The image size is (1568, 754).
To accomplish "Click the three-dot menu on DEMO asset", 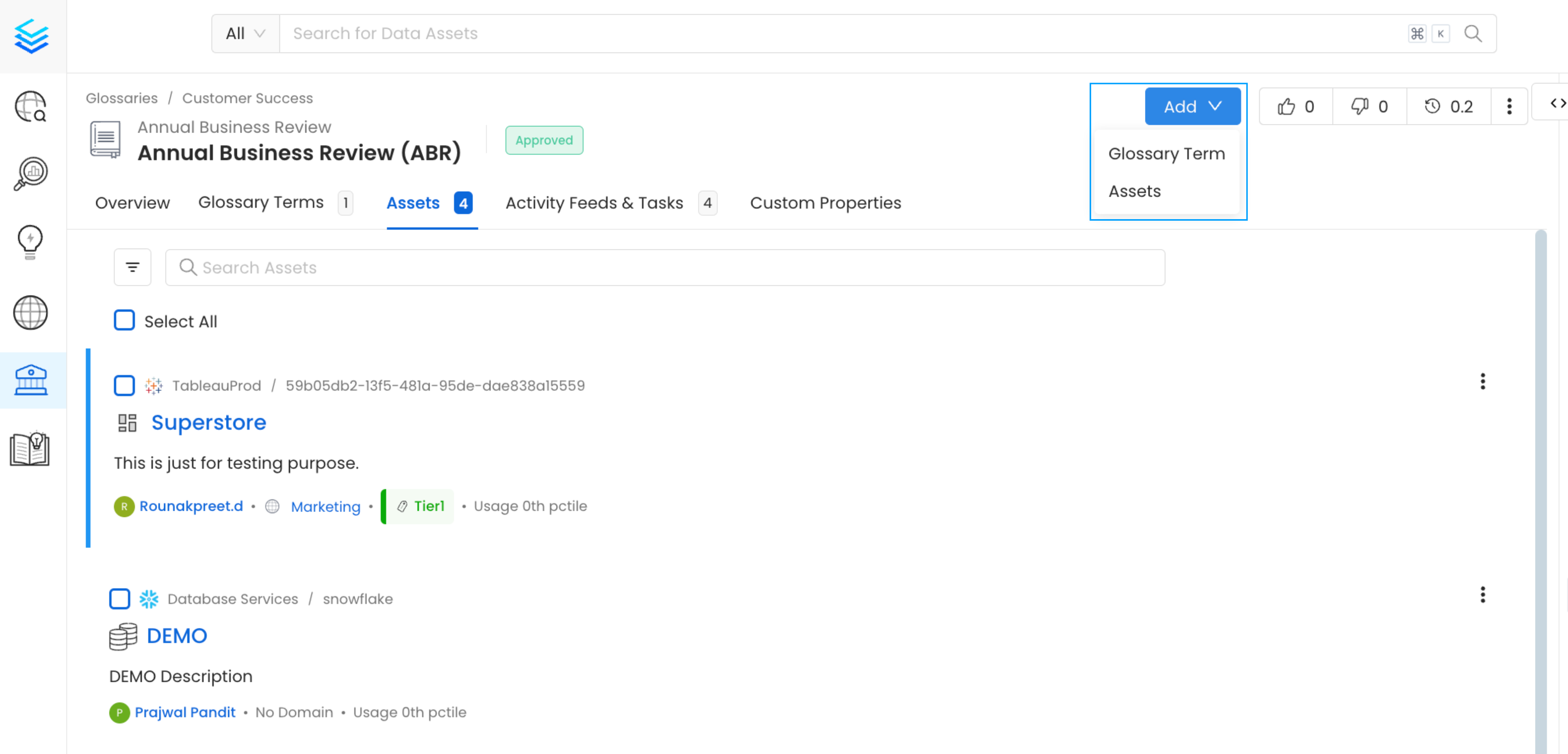I will point(1483,595).
